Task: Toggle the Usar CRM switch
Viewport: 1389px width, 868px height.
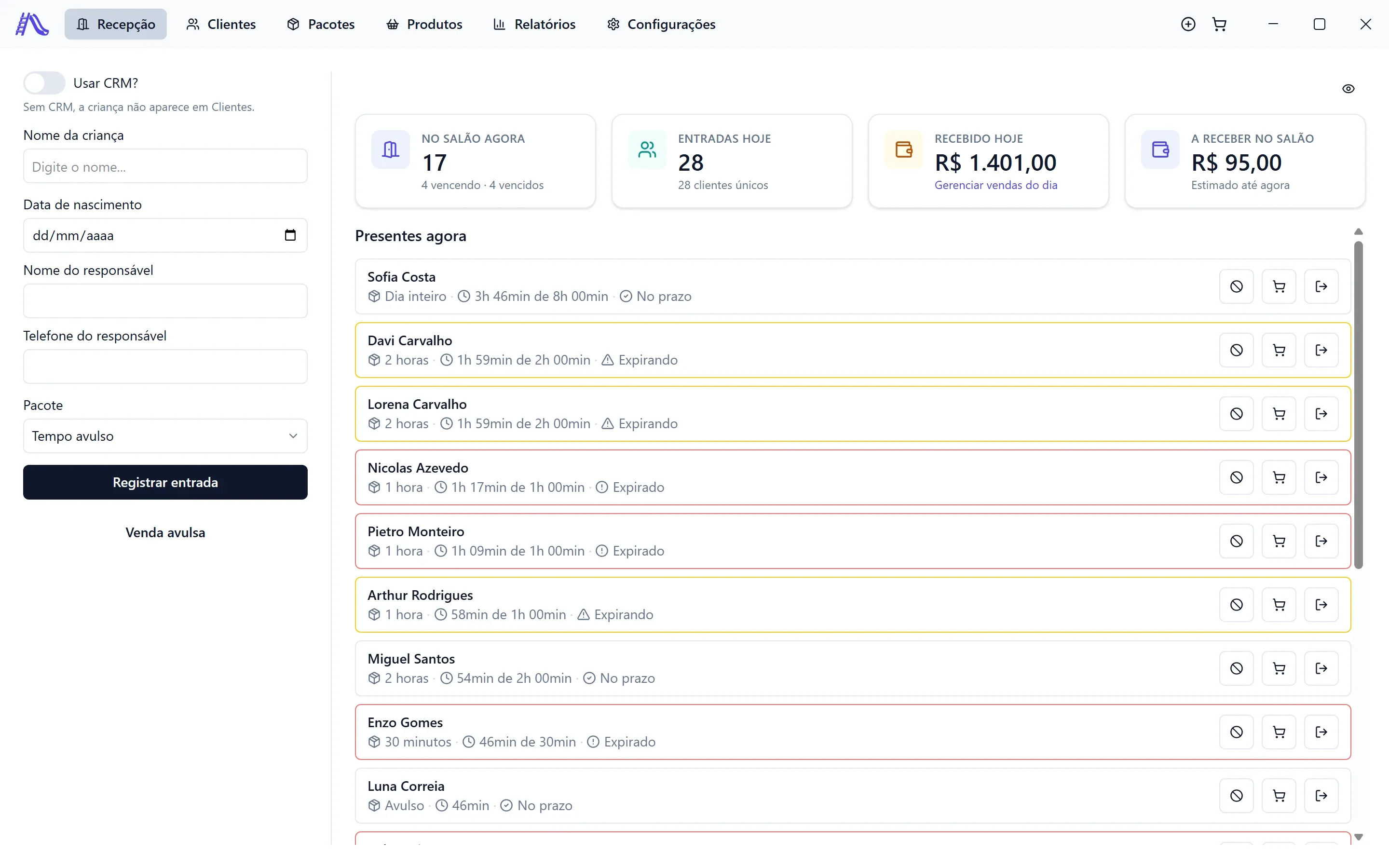Action: coord(44,83)
